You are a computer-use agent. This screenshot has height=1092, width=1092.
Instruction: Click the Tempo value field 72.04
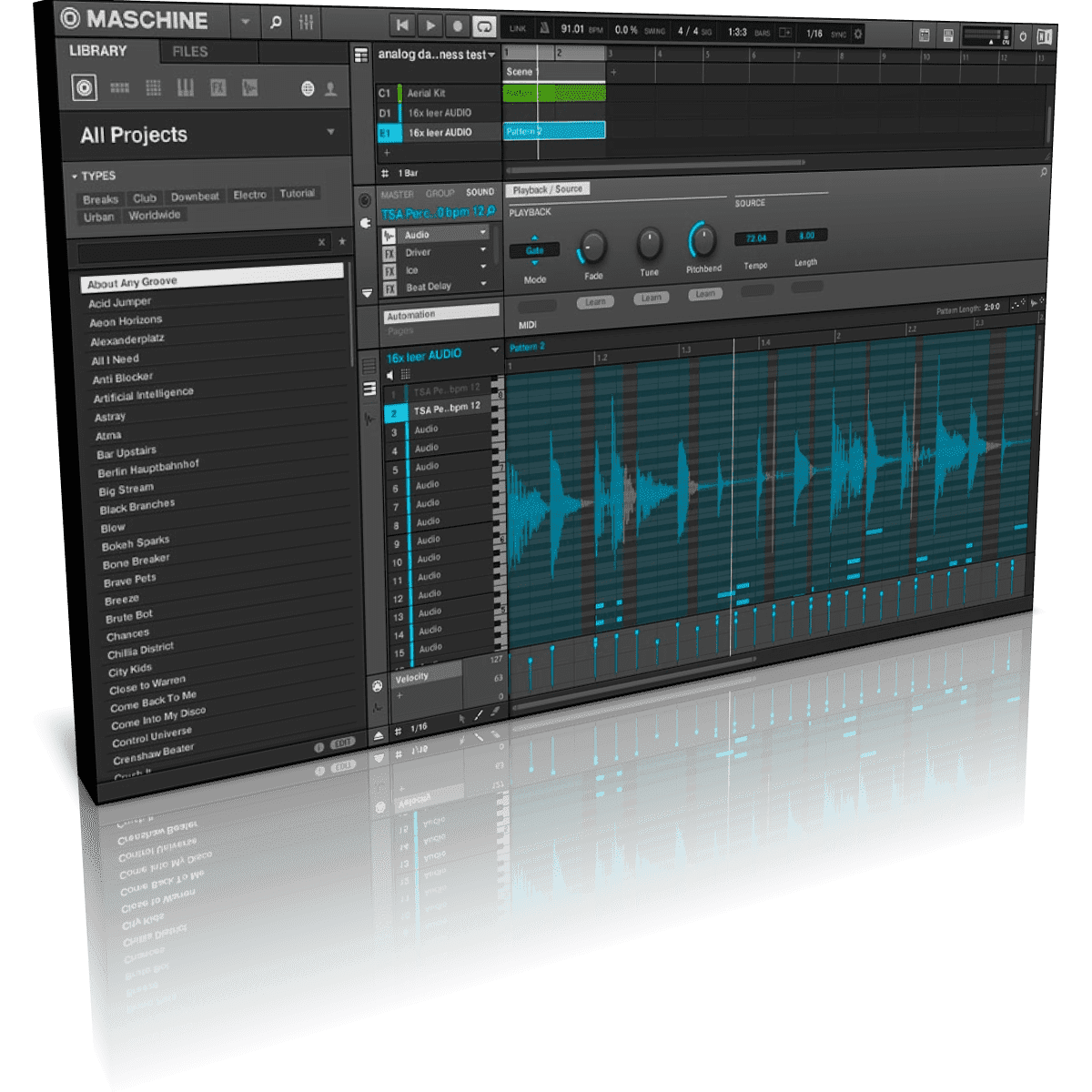[756, 238]
